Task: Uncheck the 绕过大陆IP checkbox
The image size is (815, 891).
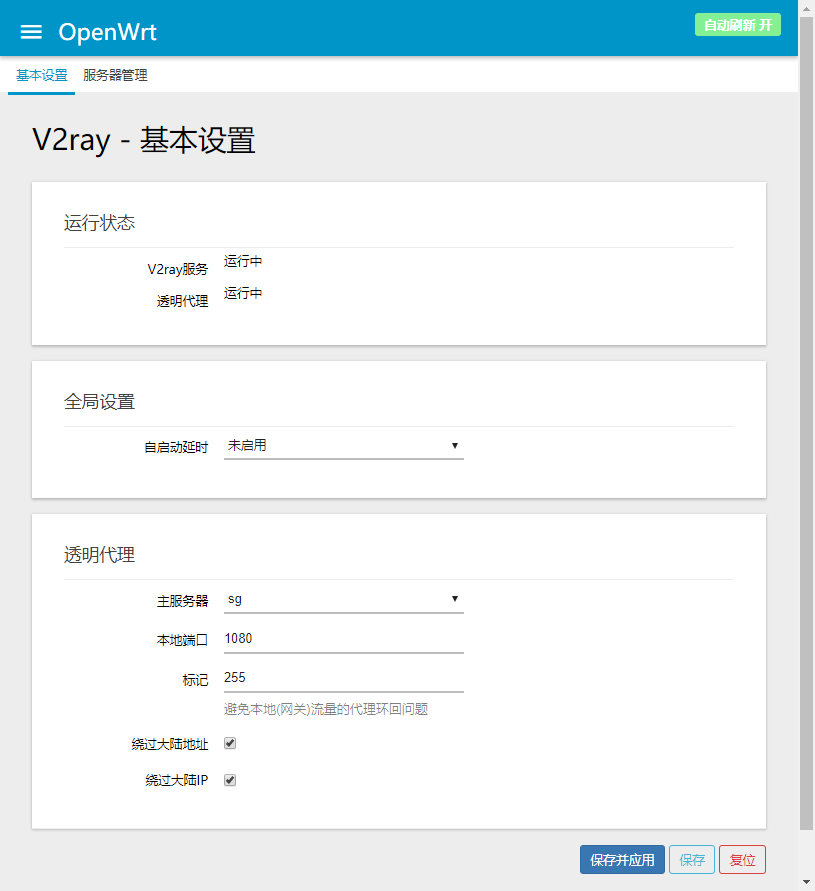Action: pos(230,780)
